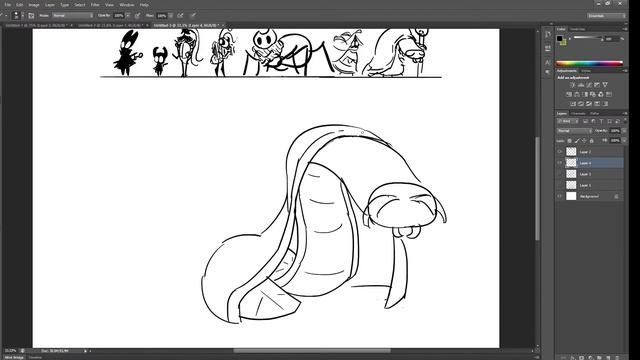Add a Channel Mixer adjustment
Viewport: 640px width, 360px height.
tap(601, 94)
